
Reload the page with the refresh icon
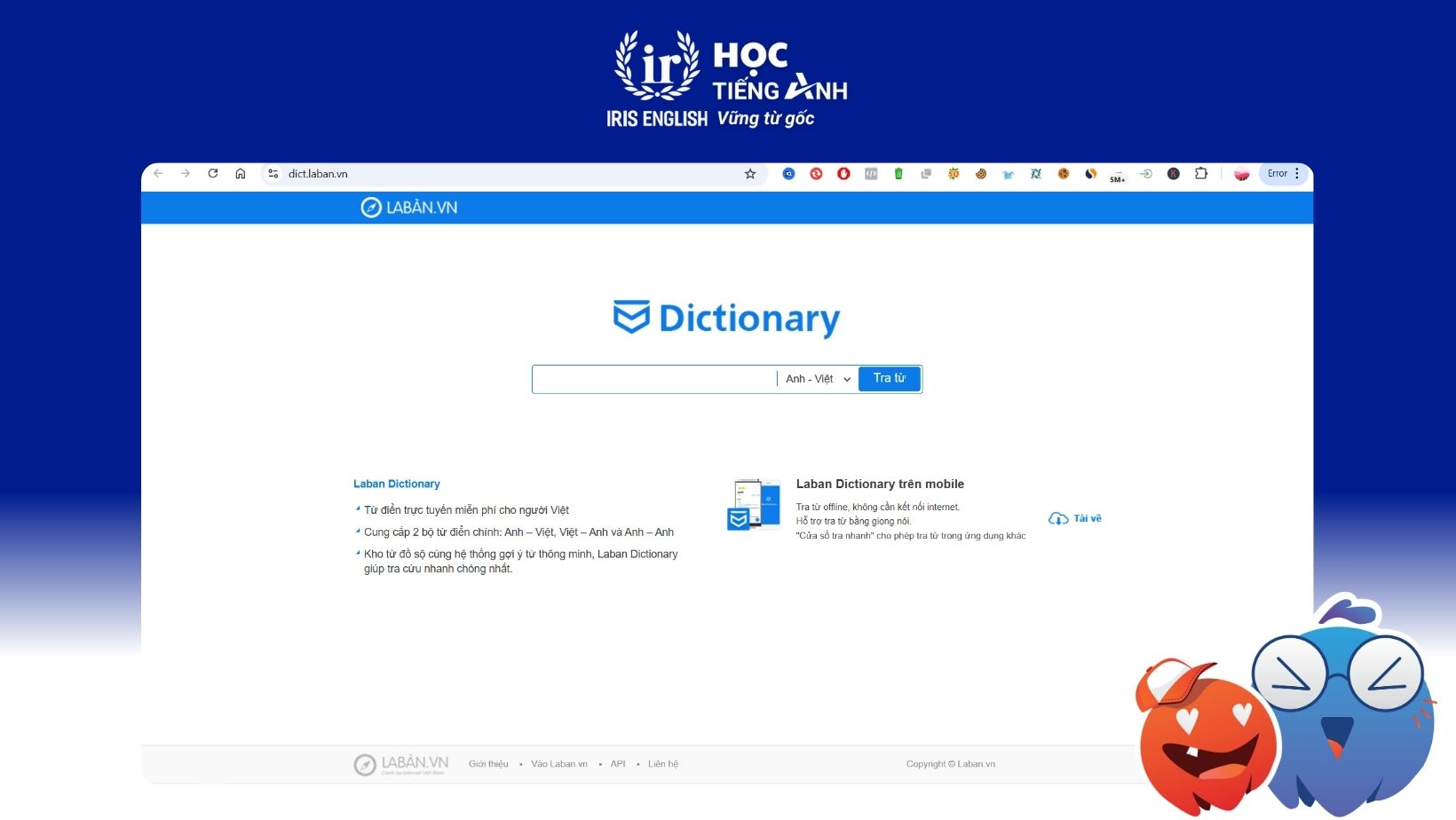point(213,174)
